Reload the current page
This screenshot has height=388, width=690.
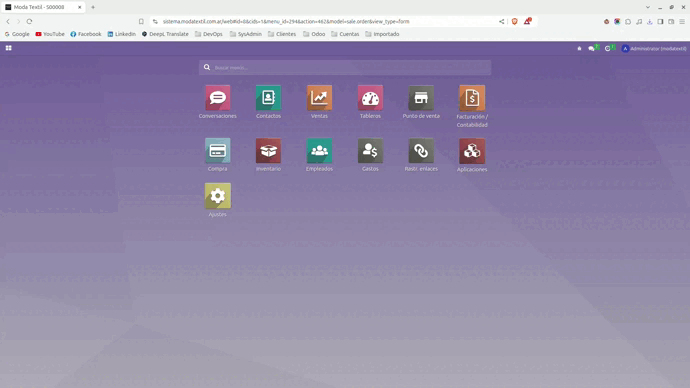coord(29,21)
